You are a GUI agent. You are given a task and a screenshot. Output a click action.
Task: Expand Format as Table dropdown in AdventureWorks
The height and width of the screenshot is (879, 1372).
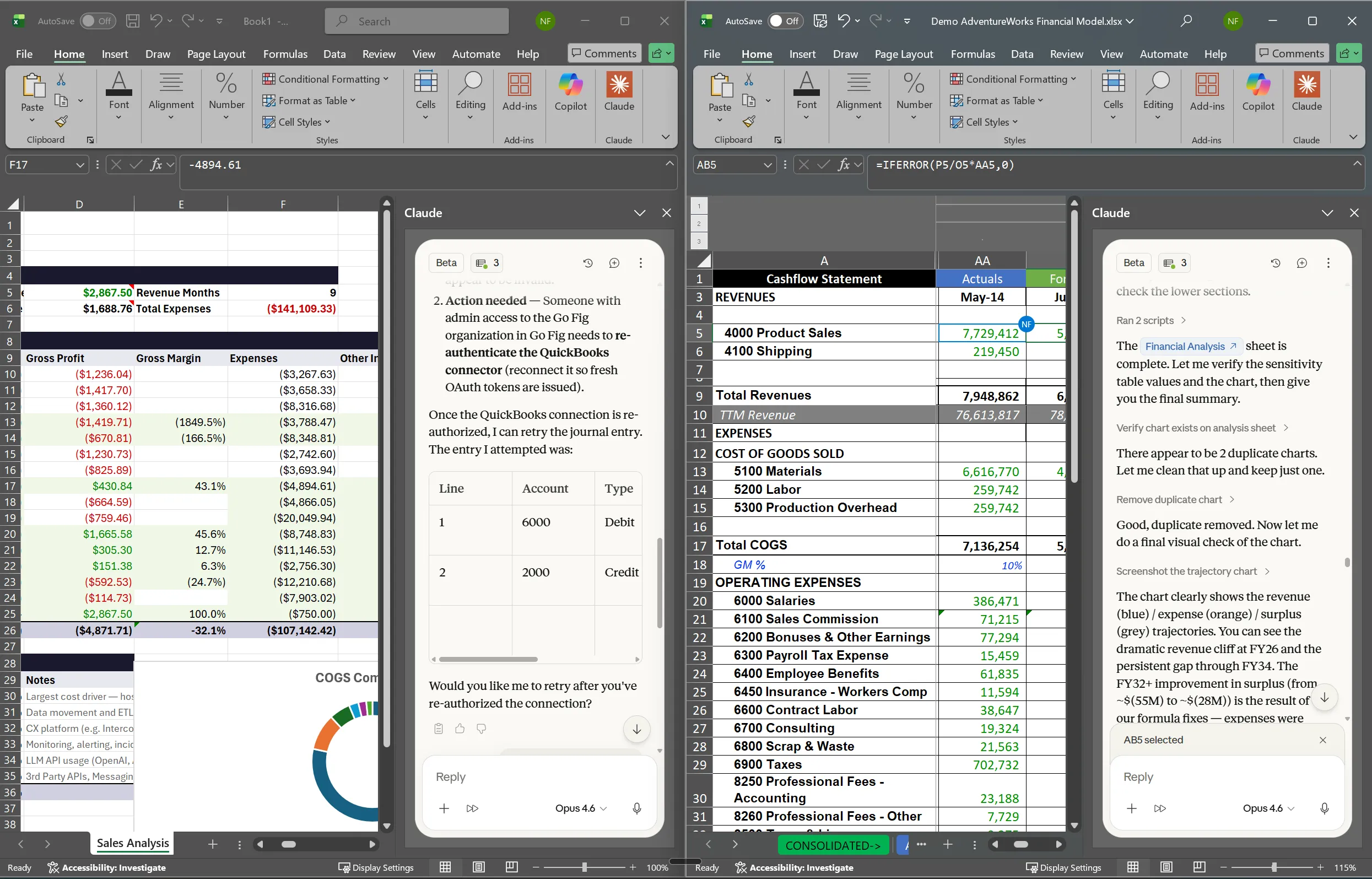click(996, 100)
